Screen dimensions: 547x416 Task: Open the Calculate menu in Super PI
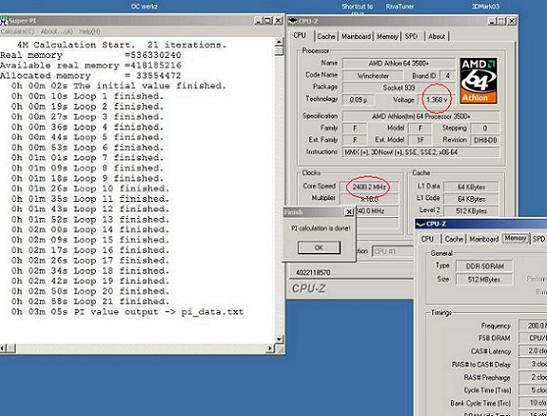pos(17,32)
